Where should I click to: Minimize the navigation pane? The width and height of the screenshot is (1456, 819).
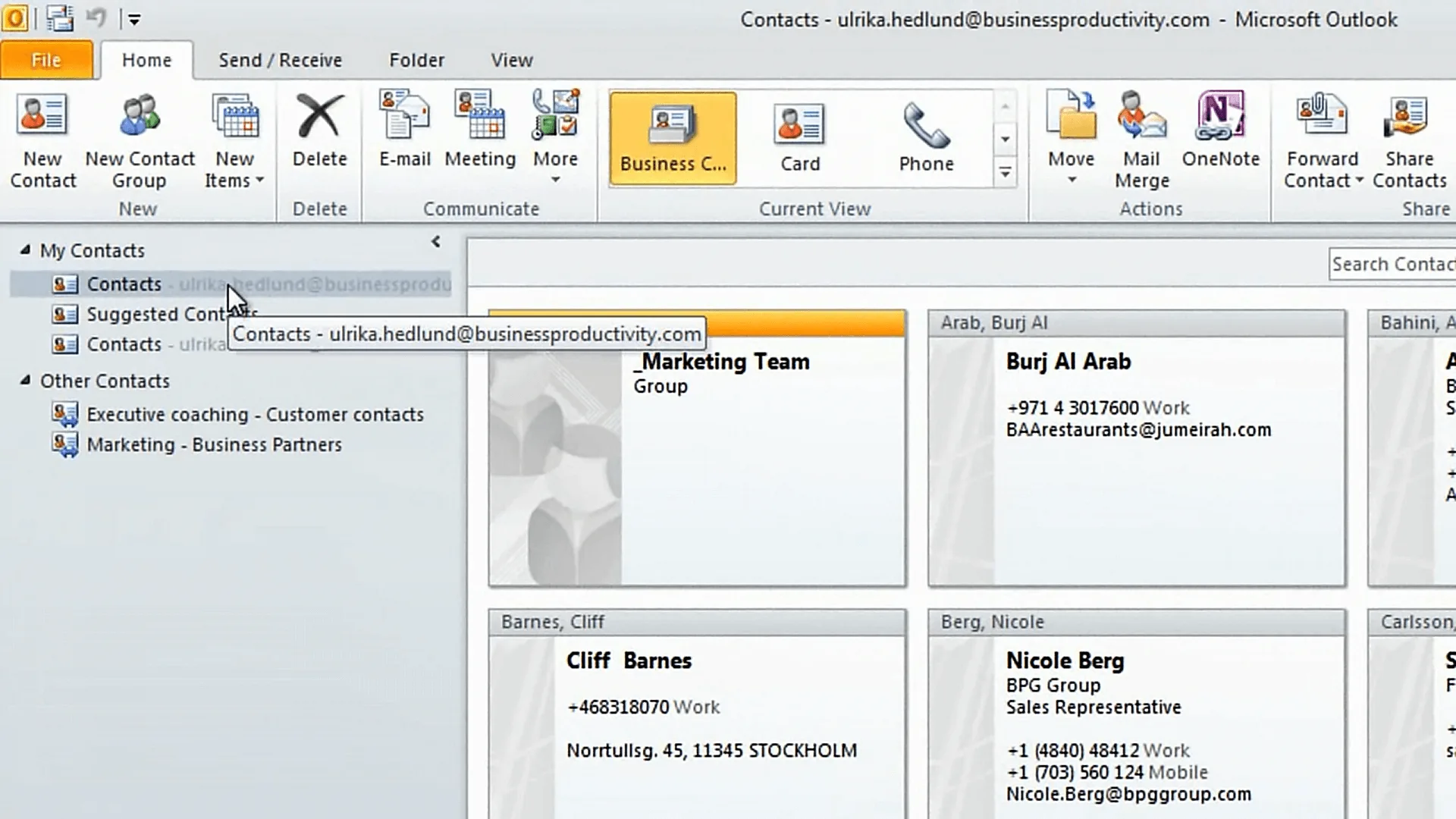click(x=435, y=242)
